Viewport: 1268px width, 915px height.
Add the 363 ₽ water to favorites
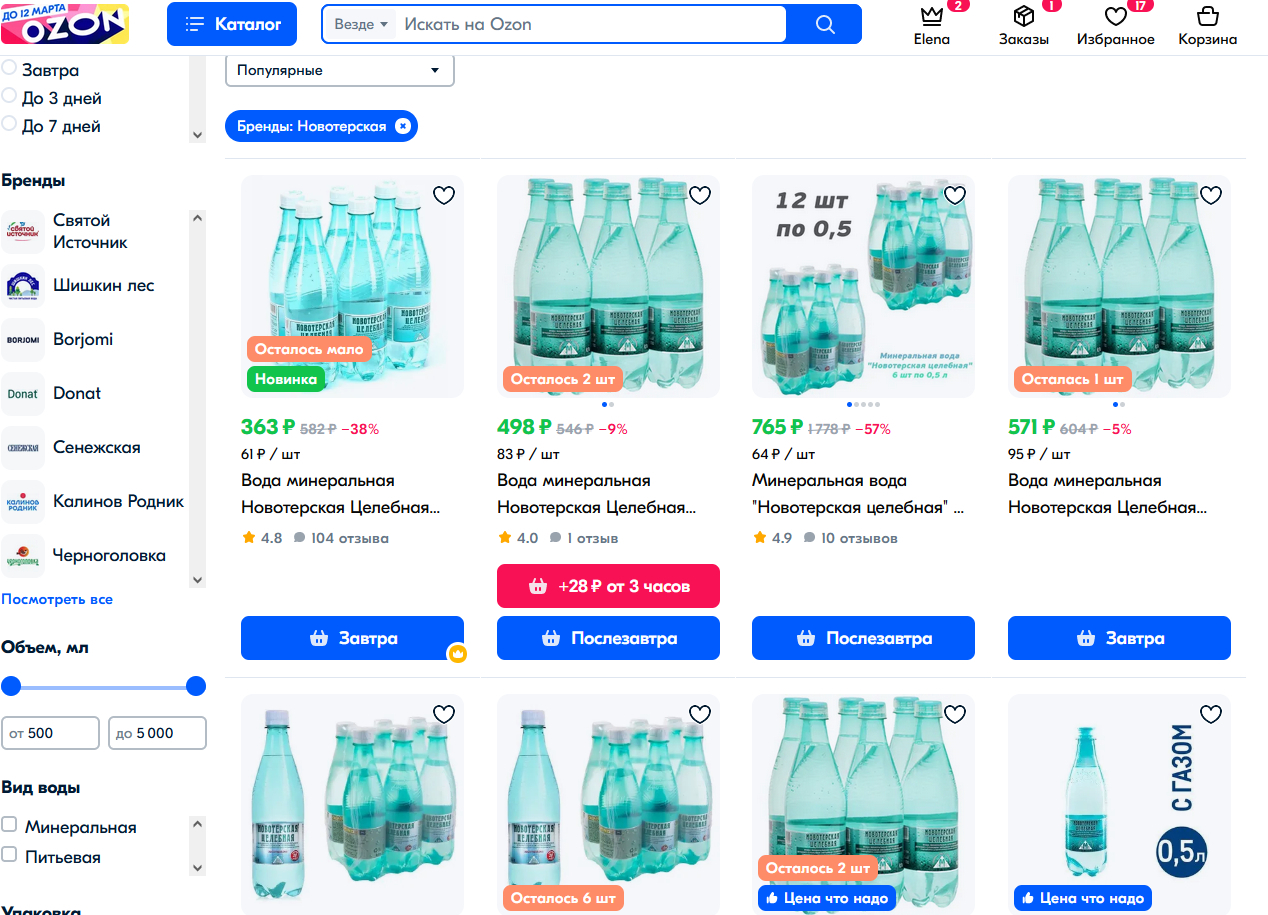pyautogui.click(x=444, y=195)
